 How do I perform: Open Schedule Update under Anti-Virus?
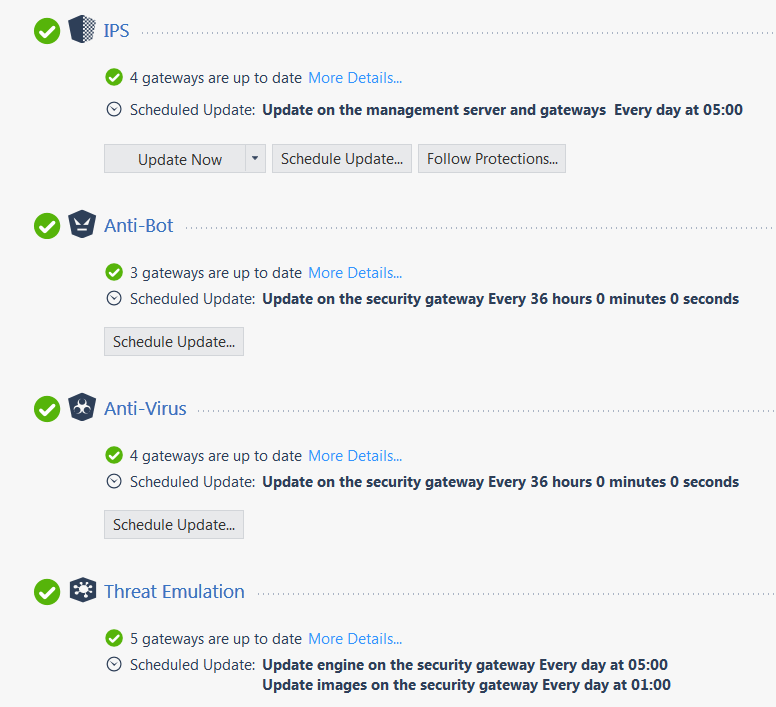[174, 524]
